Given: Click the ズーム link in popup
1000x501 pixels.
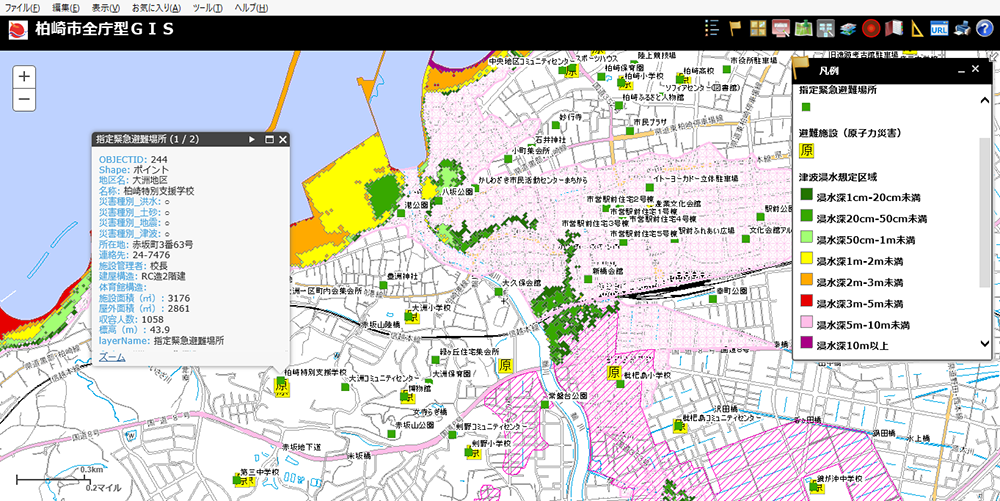Looking at the screenshot, I should (112, 356).
